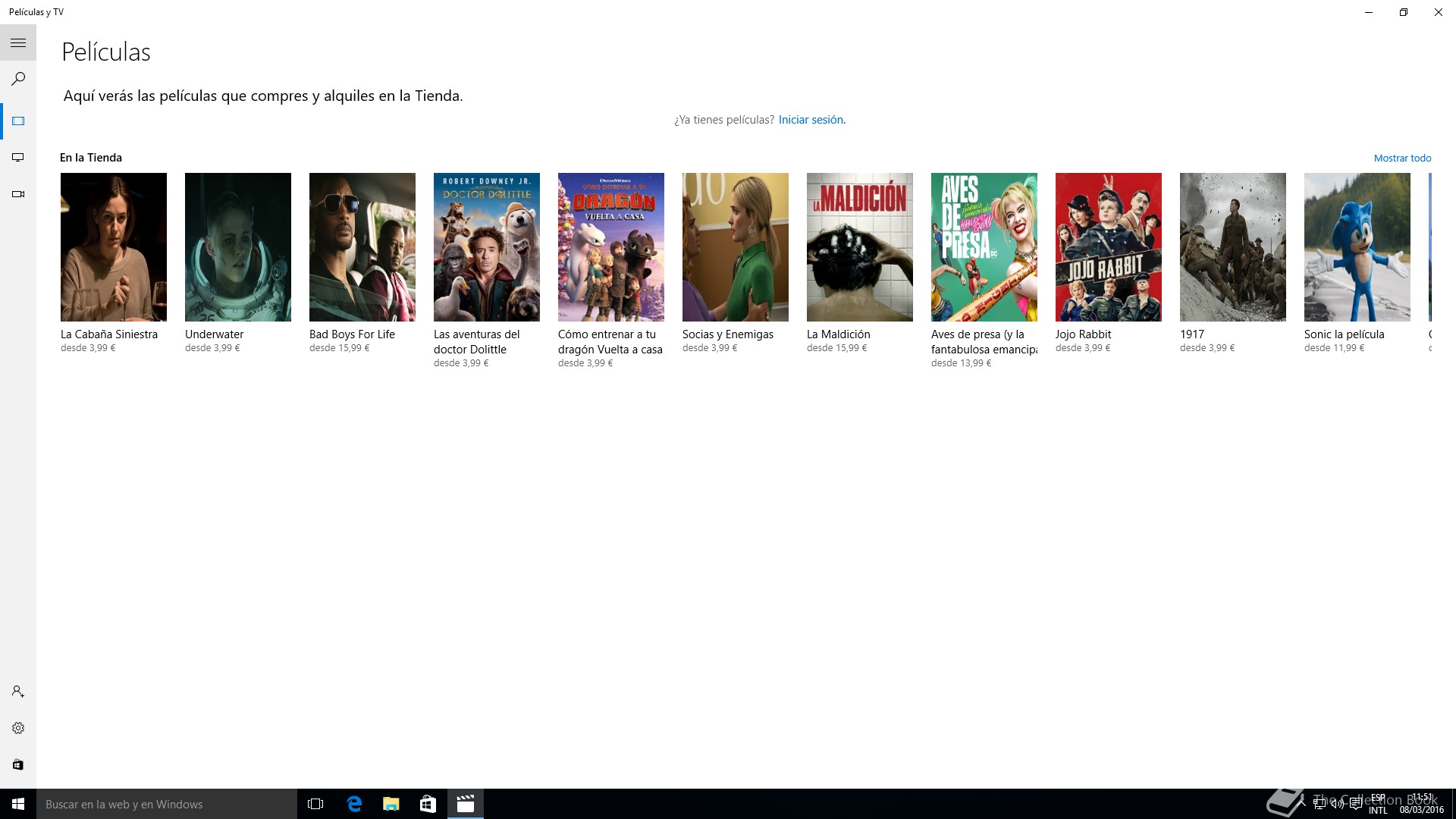Screen dimensions: 1456x819
Task: Open the settings gear in sidebar
Action: 18,728
